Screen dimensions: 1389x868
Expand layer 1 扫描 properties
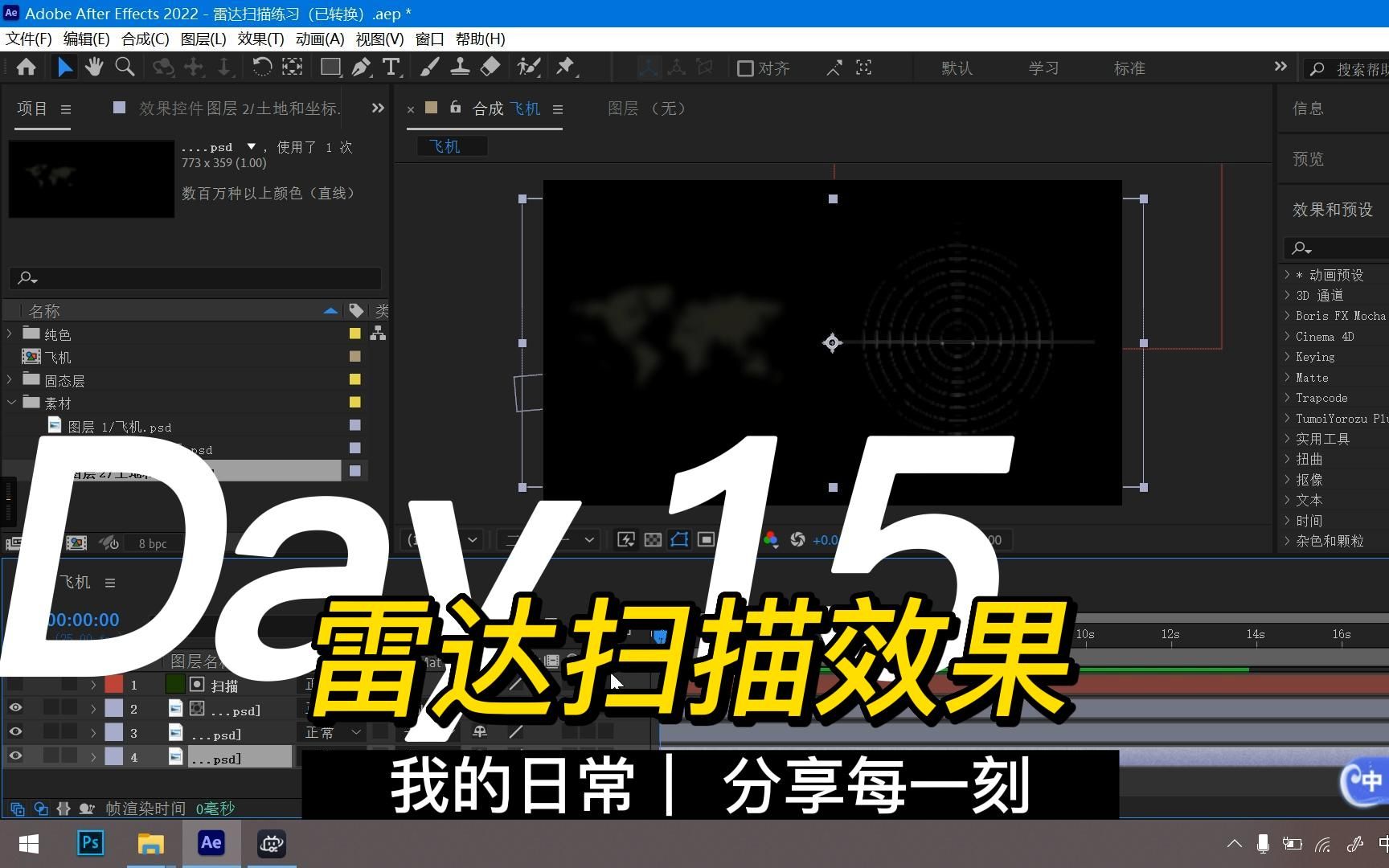click(94, 685)
